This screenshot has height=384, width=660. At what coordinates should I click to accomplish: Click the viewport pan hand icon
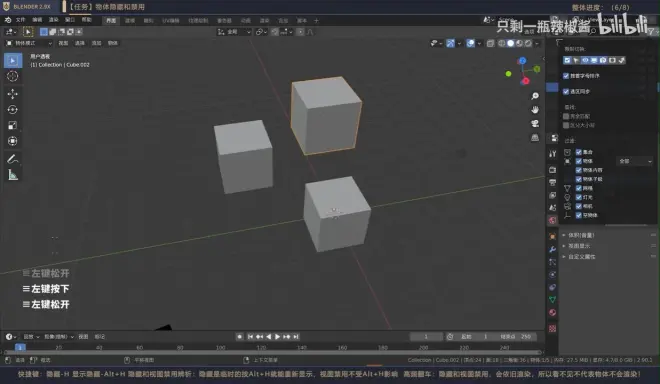(535, 109)
